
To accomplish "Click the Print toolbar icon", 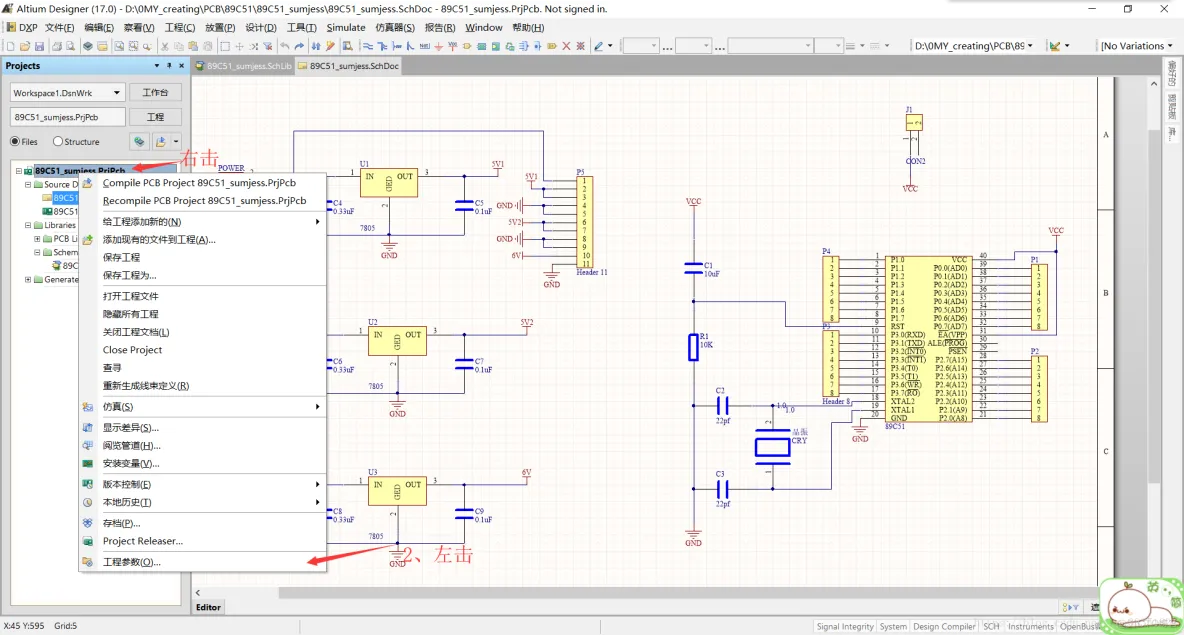I will pos(57,46).
